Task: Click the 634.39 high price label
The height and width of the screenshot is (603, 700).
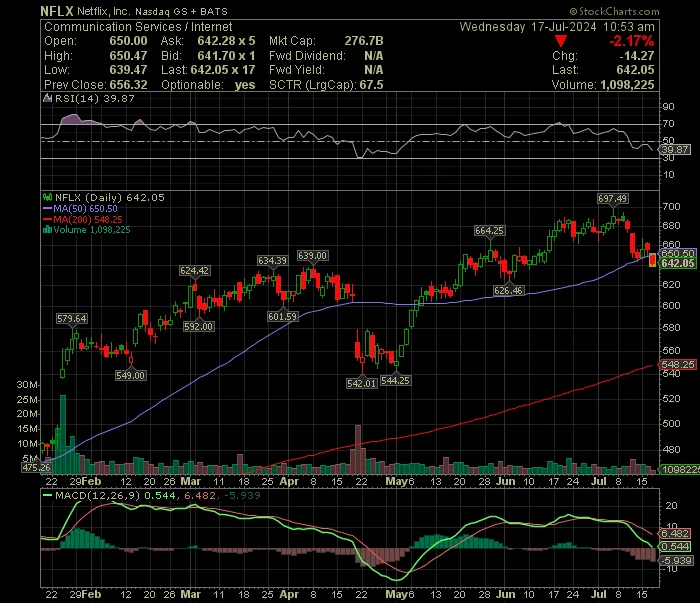Action: click(272, 260)
